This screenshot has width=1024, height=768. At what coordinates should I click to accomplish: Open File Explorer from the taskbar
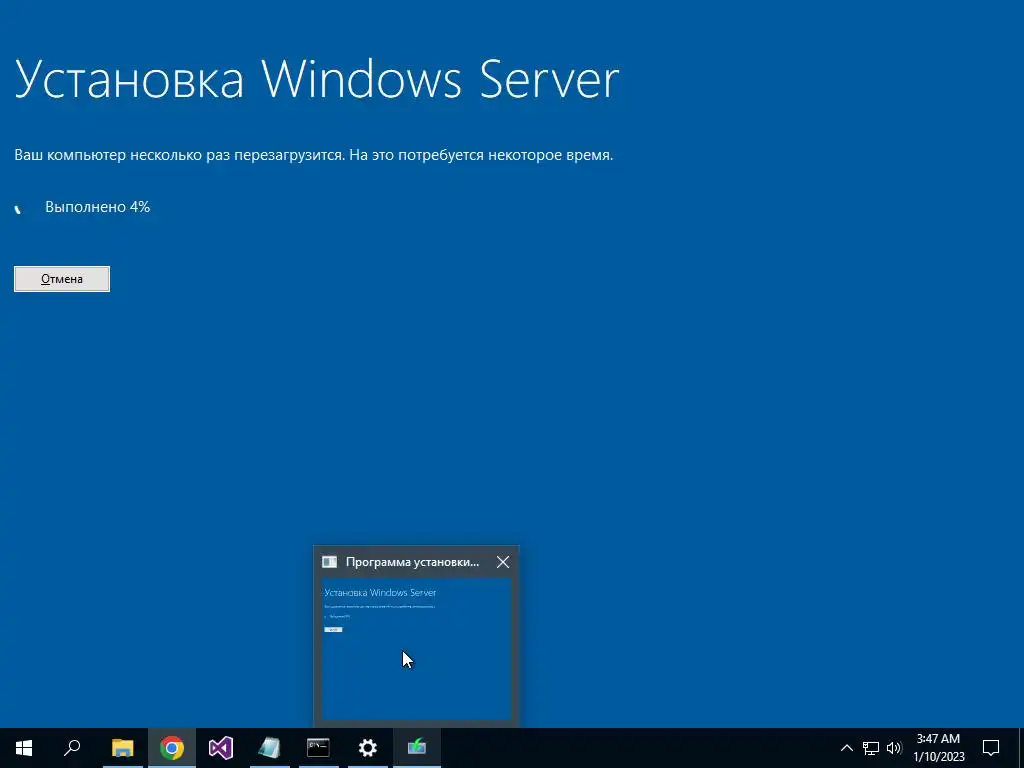pyautogui.click(x=122, y=748)
